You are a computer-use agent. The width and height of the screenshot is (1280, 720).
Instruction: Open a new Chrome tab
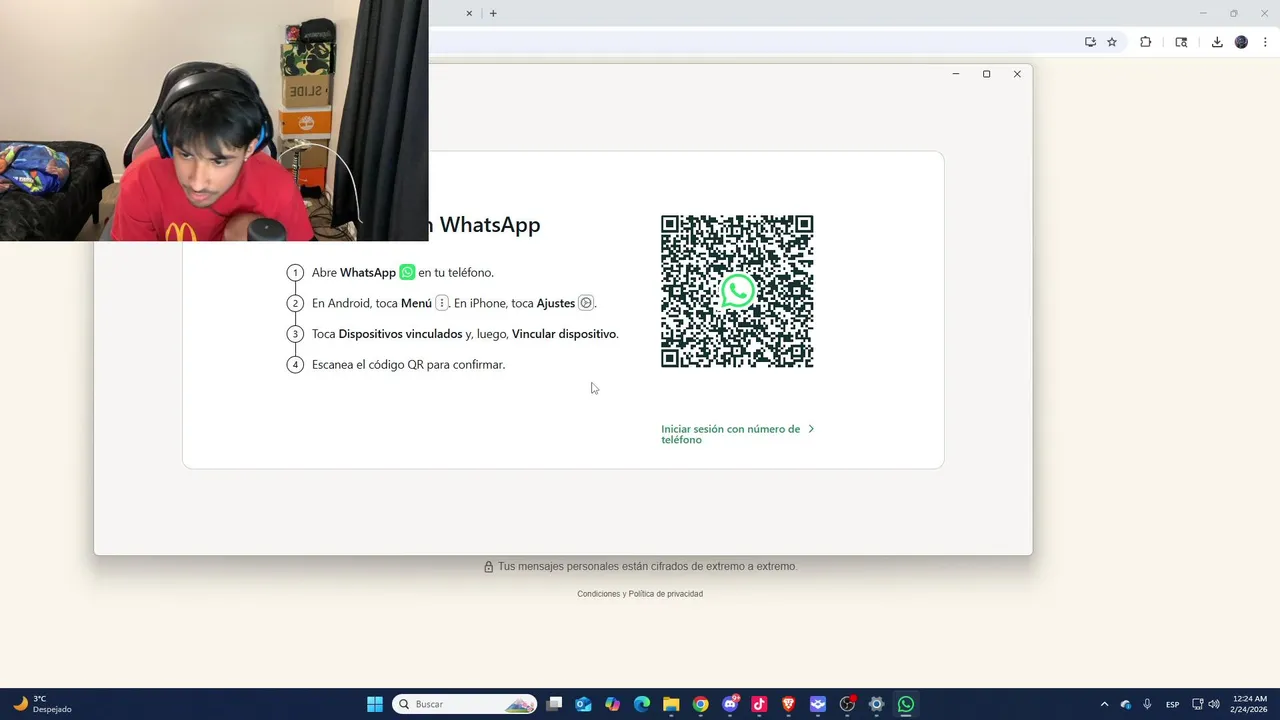pos(493,13)
